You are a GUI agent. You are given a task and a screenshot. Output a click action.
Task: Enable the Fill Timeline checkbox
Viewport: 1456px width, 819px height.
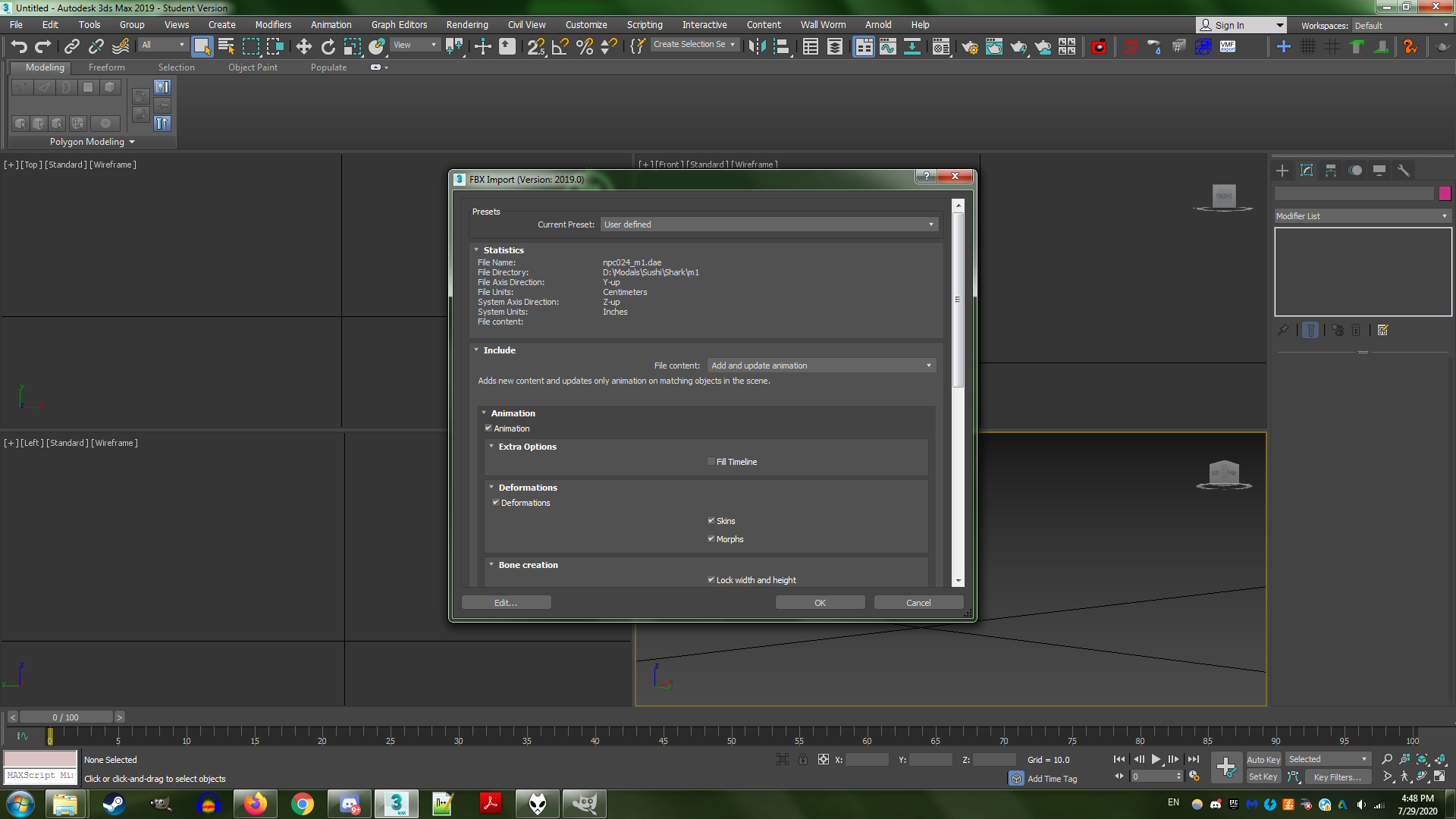point(711,462)
